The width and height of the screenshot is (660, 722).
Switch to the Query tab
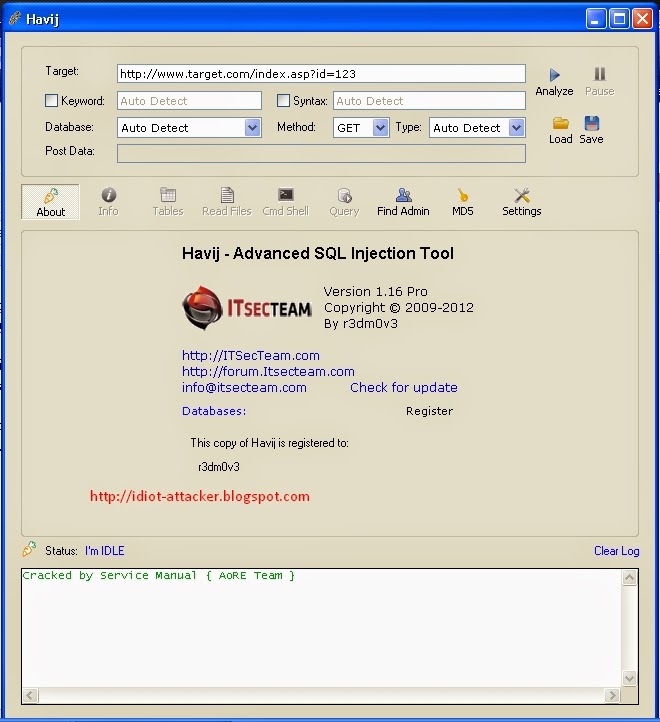pos(344,202)
